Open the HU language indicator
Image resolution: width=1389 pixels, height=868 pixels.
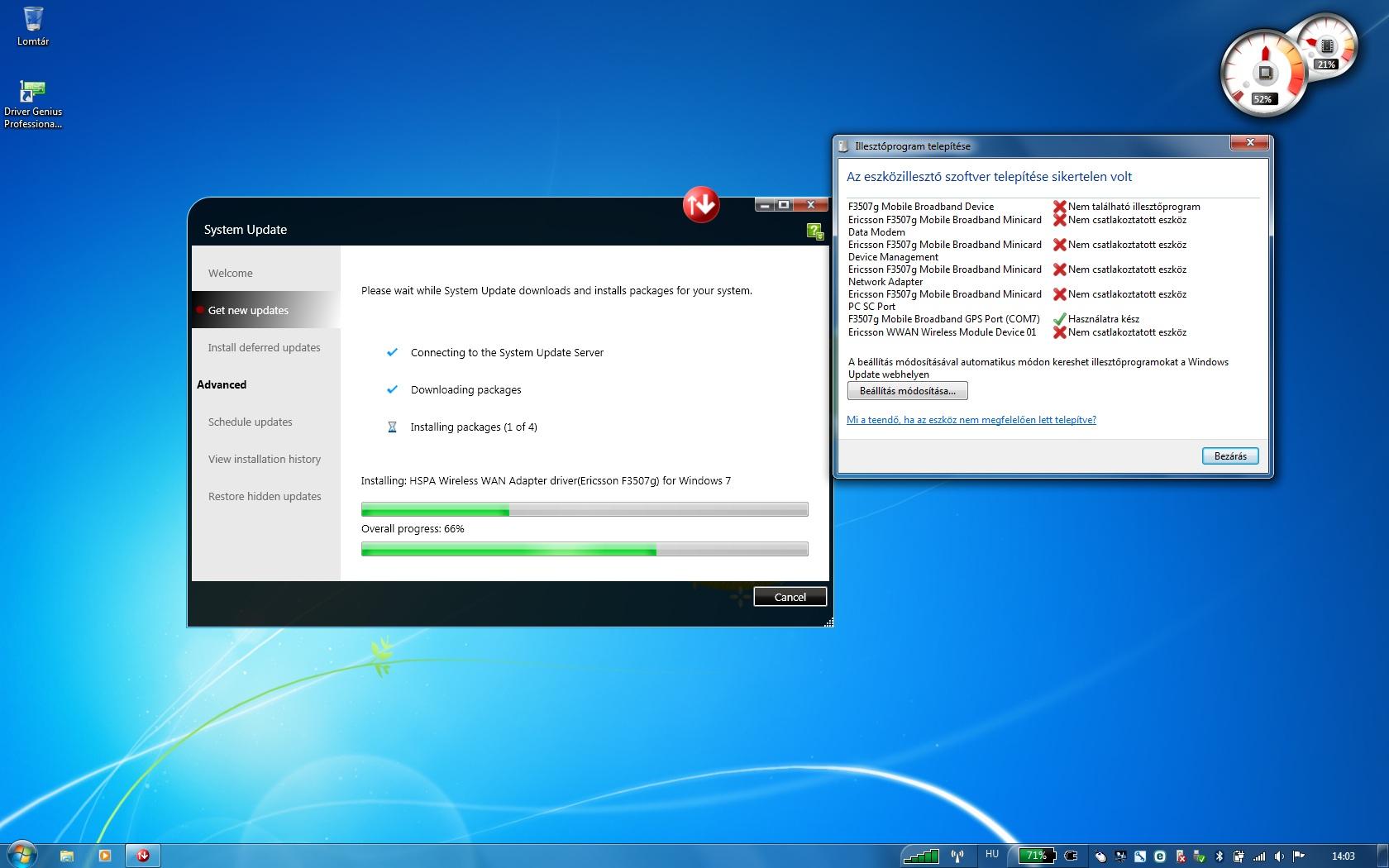point(992,855)
